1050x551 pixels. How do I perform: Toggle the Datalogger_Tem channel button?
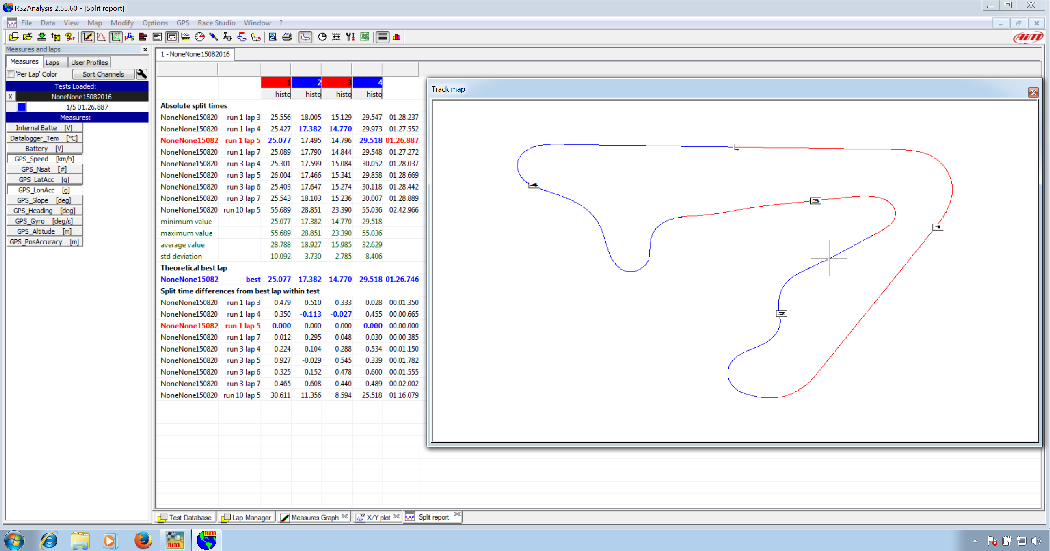[44, 138]
